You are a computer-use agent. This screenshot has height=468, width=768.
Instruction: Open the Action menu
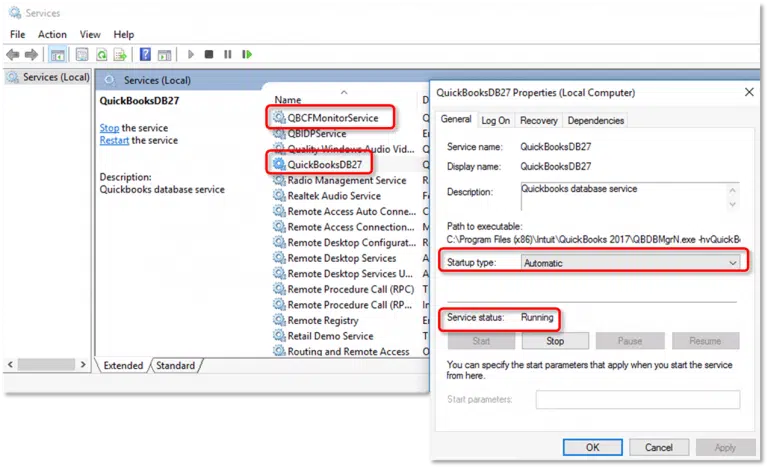pyautogui.click(x=52, y=34)
